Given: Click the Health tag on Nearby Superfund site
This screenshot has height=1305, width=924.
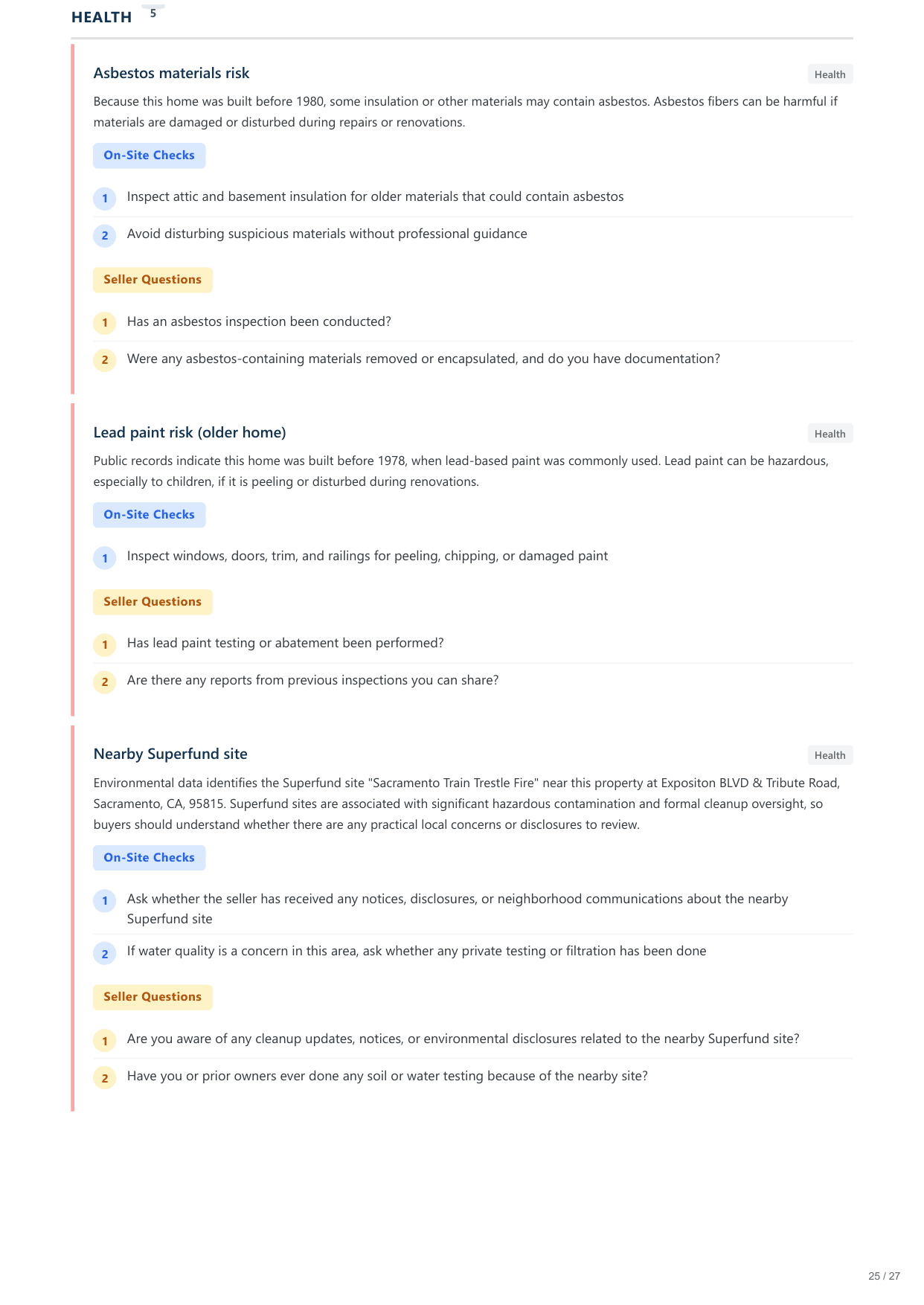Looking at the screenshot, I should (x=830, y=755).
